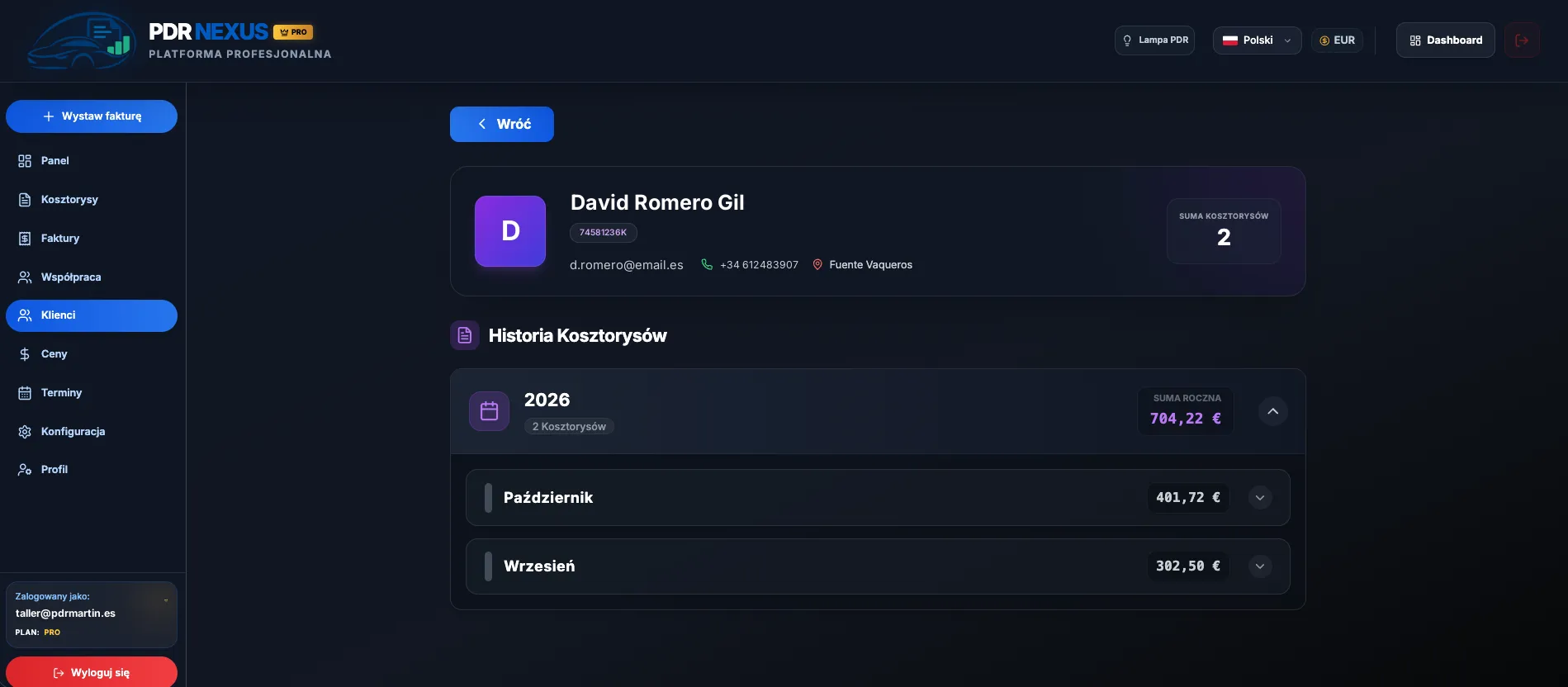Open Kosztorysy in the sidebar
The width and height of the screenshot is (1568, 687).
[x=92, y=200]
